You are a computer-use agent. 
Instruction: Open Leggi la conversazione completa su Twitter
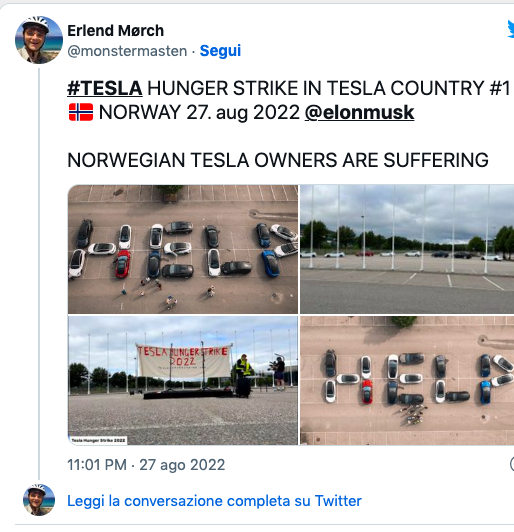coord(214,501)
